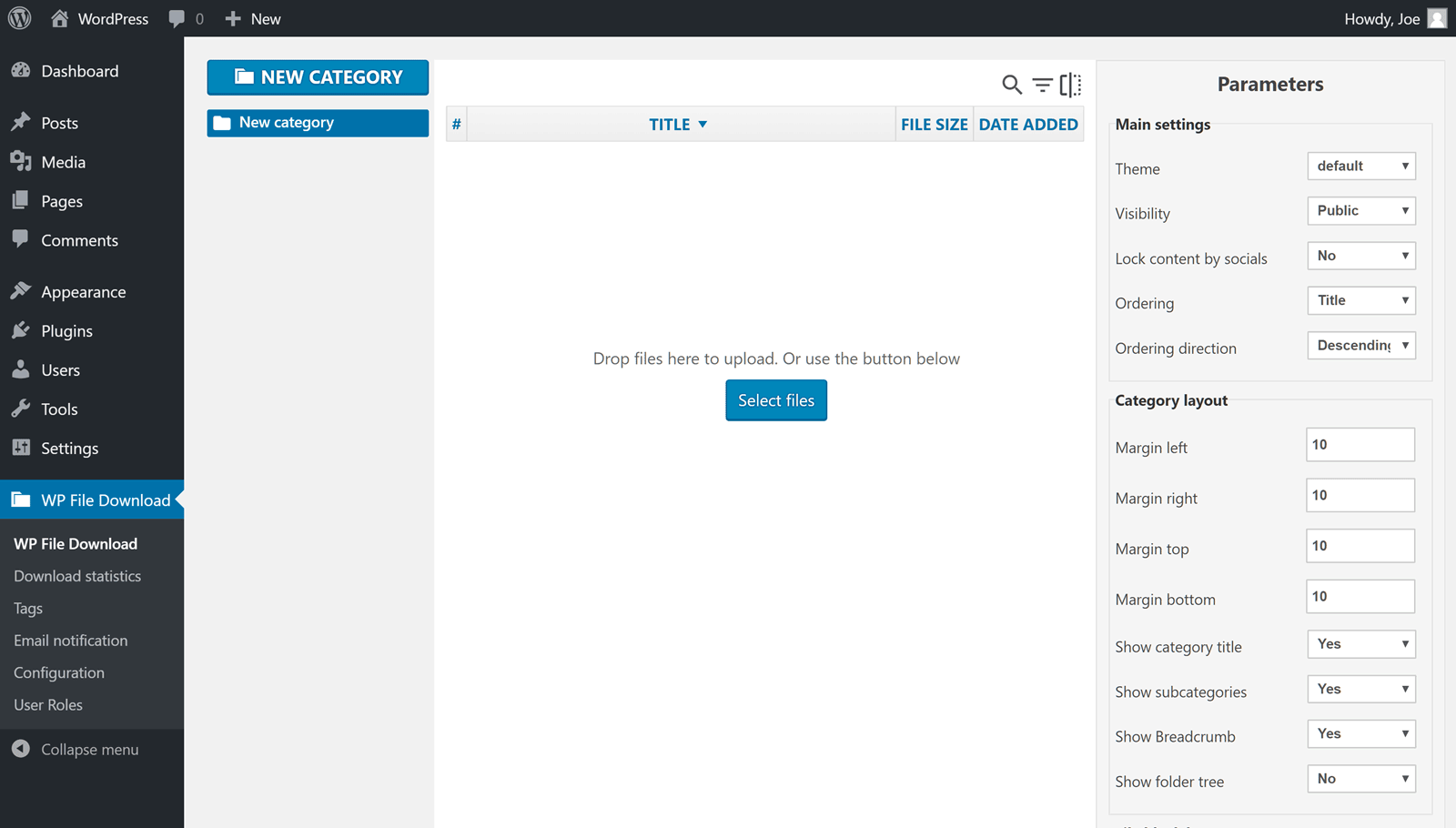Click the Collapse menu arrow icon
The width and height of the screenshot is (1456, 828).
click(x=21, y=749)
